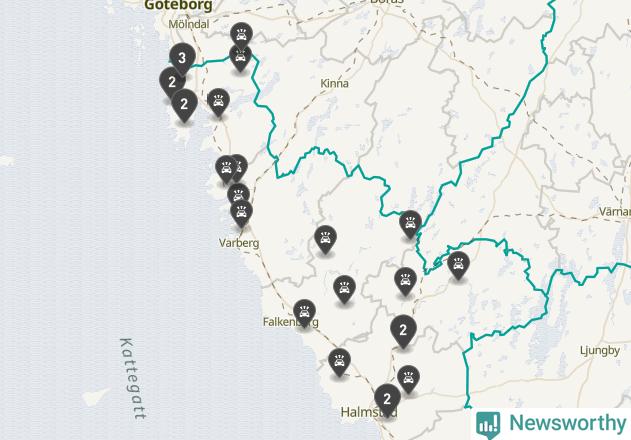Image resolution: width=631 pixels, height=440 pixels.
Task: Click the Kinna town label
Action: tap(334, 83)
